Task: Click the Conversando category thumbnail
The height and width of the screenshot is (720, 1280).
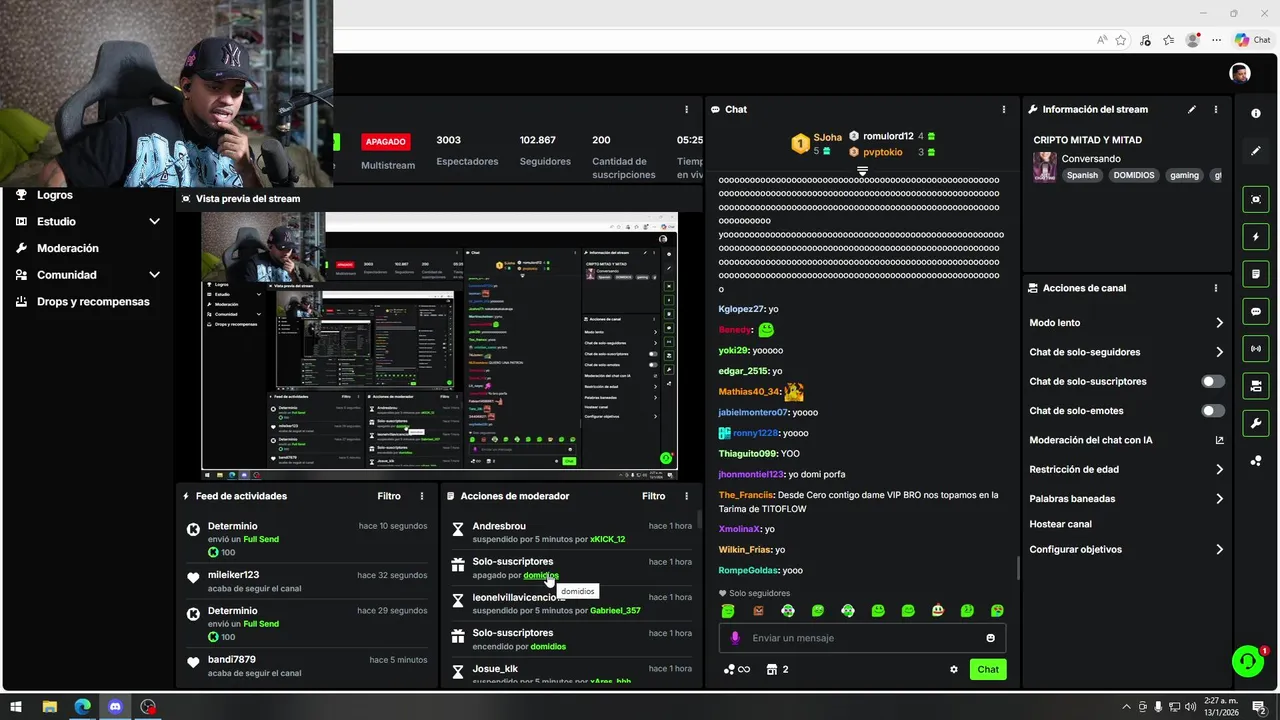Action: click(1045, 166)
